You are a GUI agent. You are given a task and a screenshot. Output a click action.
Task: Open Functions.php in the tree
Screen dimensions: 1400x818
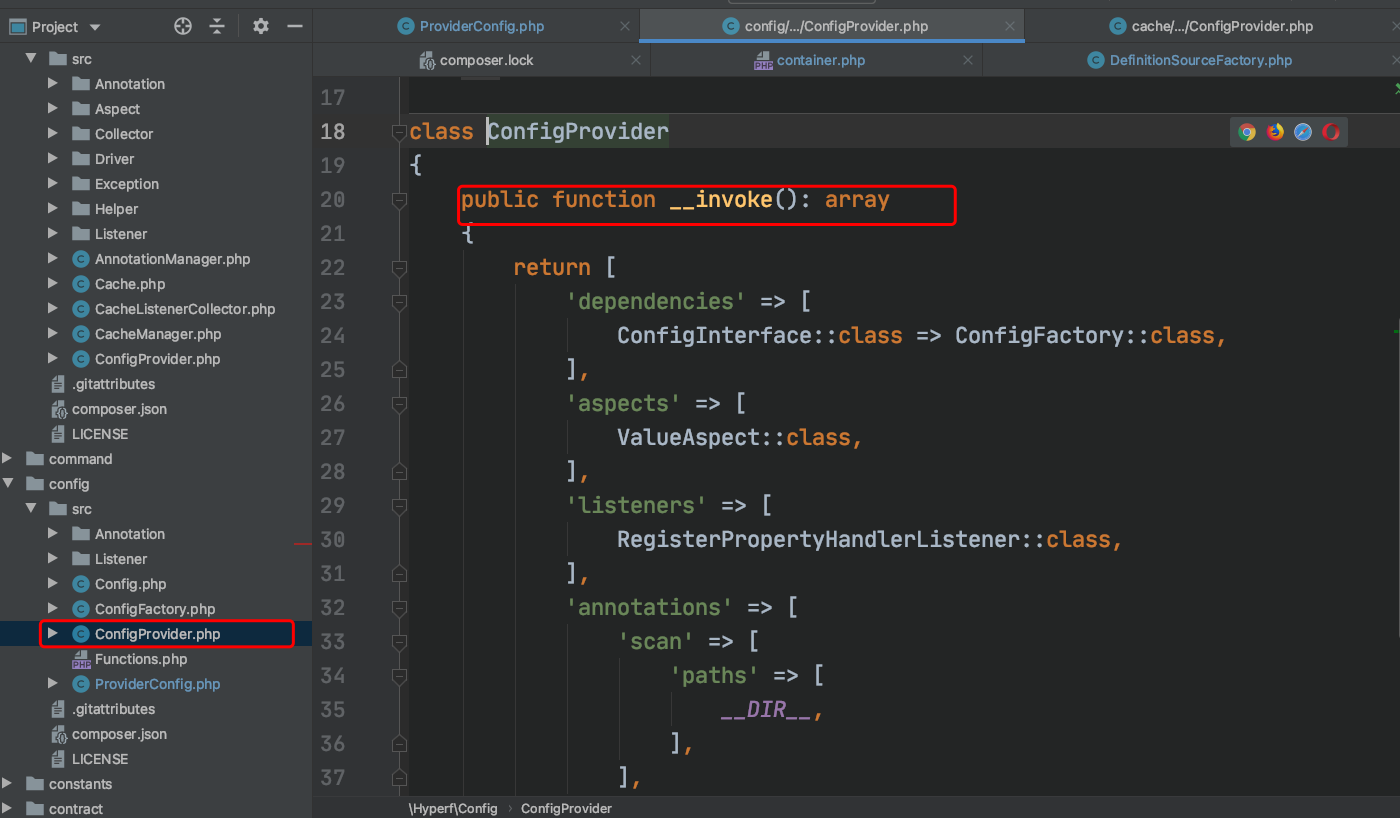point(141,659)
